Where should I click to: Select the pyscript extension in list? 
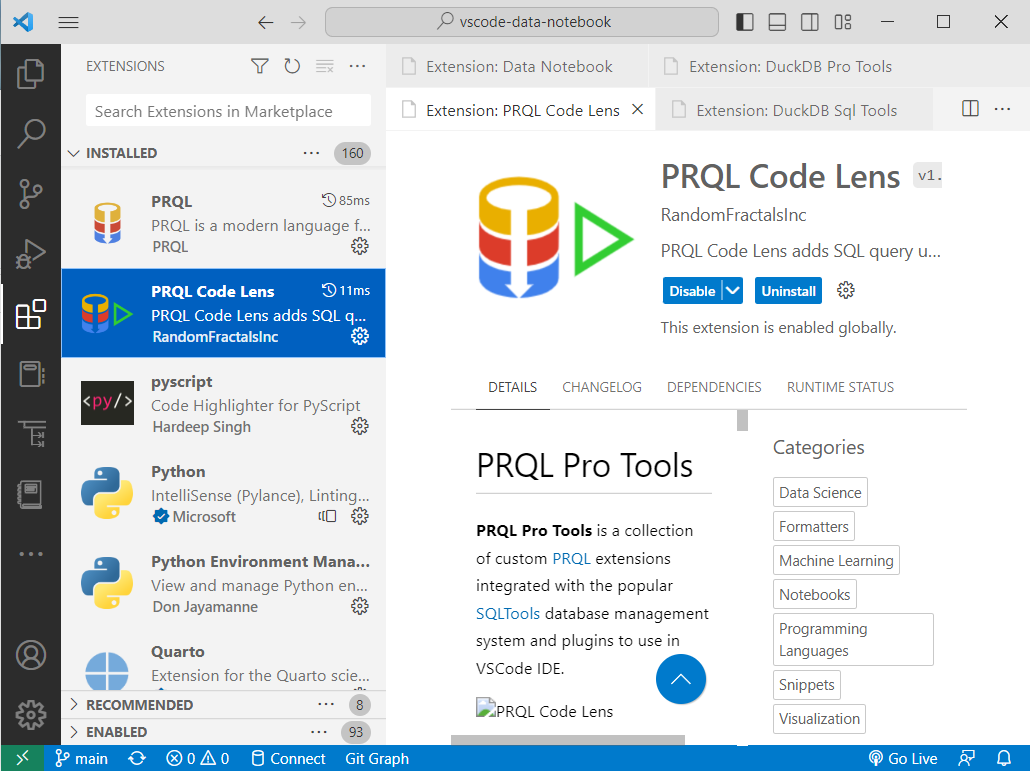click(x=223, y=403)
